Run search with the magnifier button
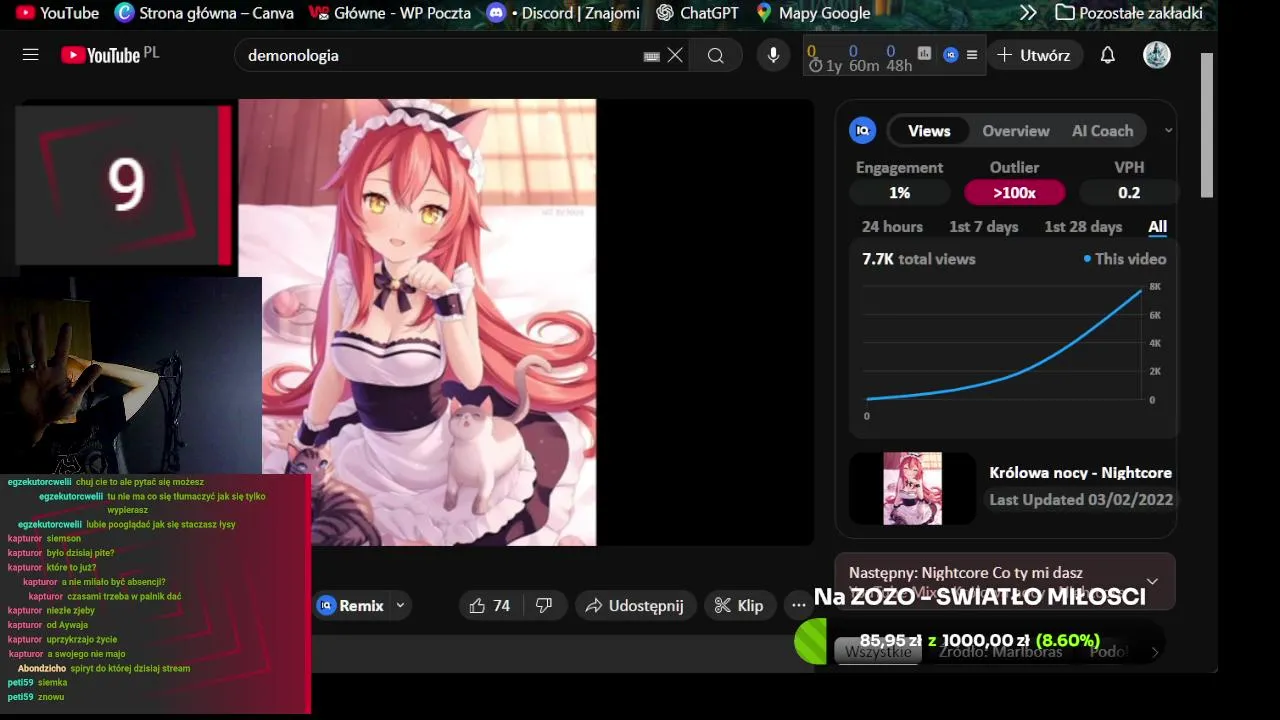 (x=716, y=55)
